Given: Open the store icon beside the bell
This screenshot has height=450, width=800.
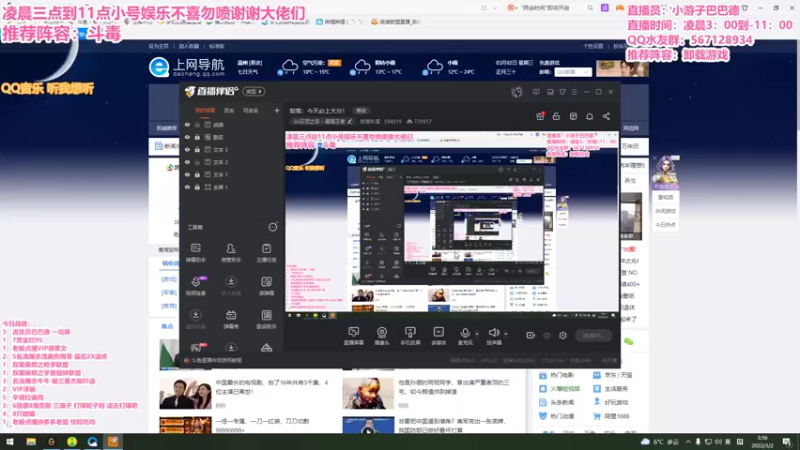Looking at the screenshot, I should pos(573,116).
